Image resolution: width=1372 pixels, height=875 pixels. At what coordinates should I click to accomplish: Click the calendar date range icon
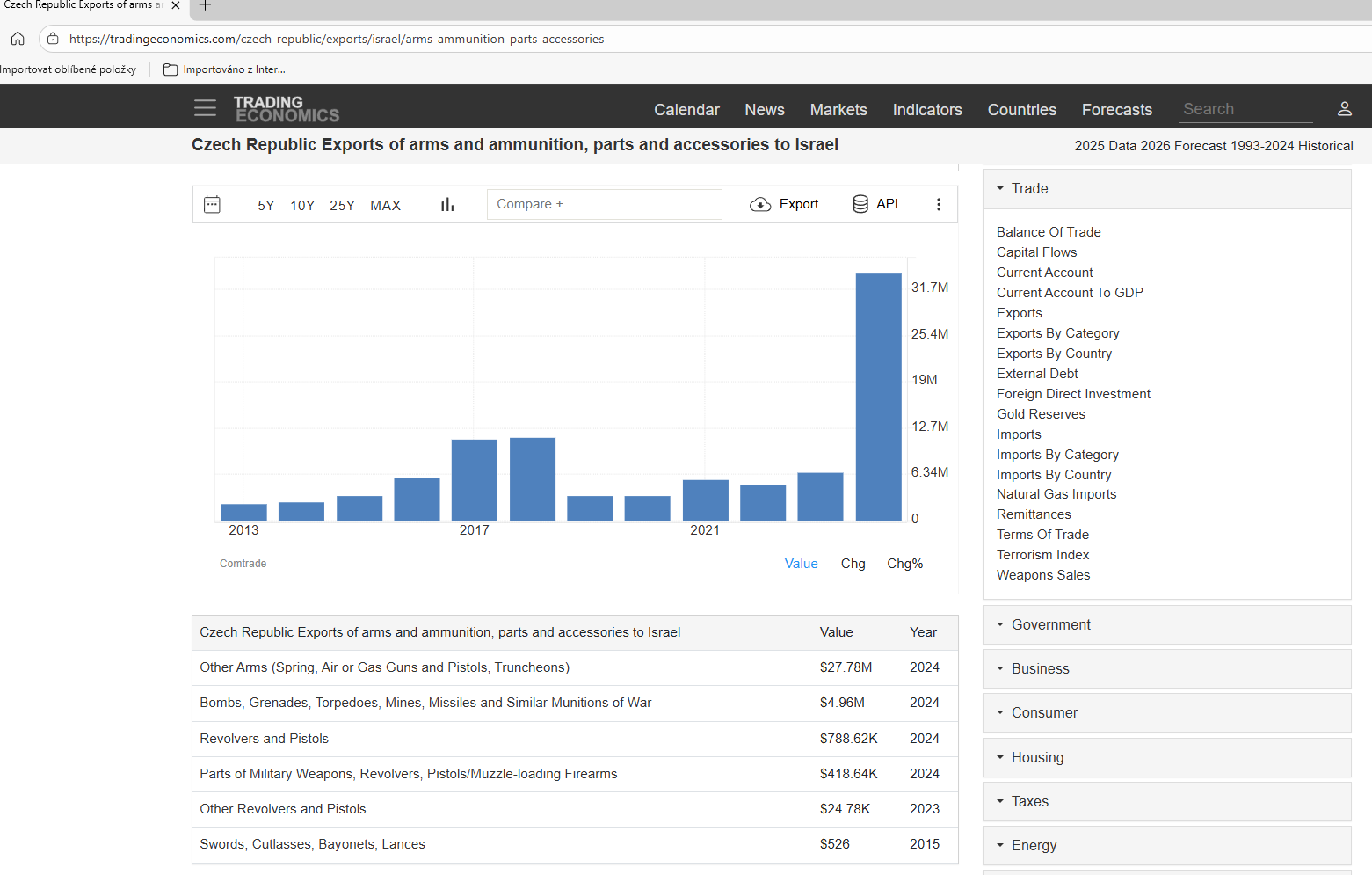click(x=212, y=204)
